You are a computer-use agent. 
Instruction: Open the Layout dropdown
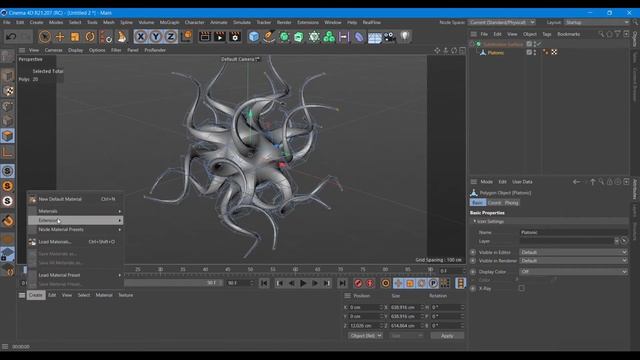coord(597,22)
